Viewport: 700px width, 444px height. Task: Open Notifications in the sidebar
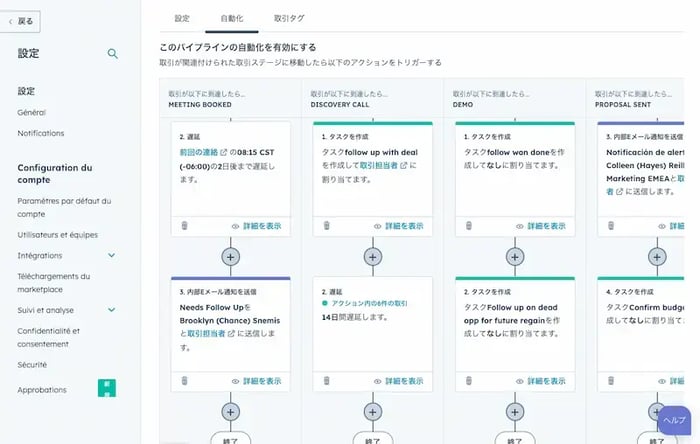point(41,133)
